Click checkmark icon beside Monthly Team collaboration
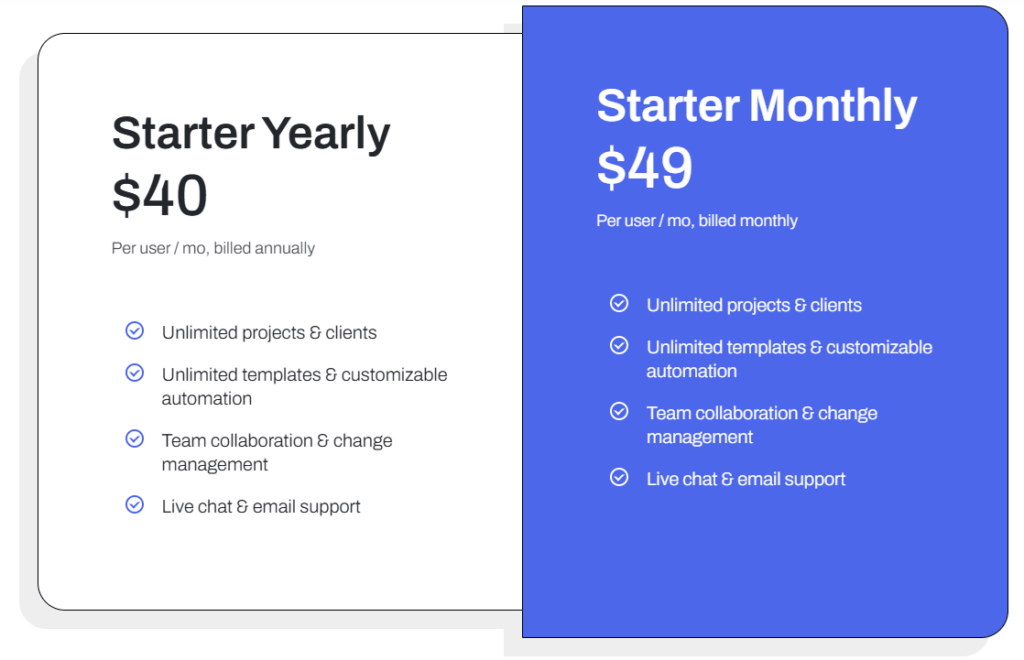This screenshot has height=660, width=1024. (x=619, y=411)
